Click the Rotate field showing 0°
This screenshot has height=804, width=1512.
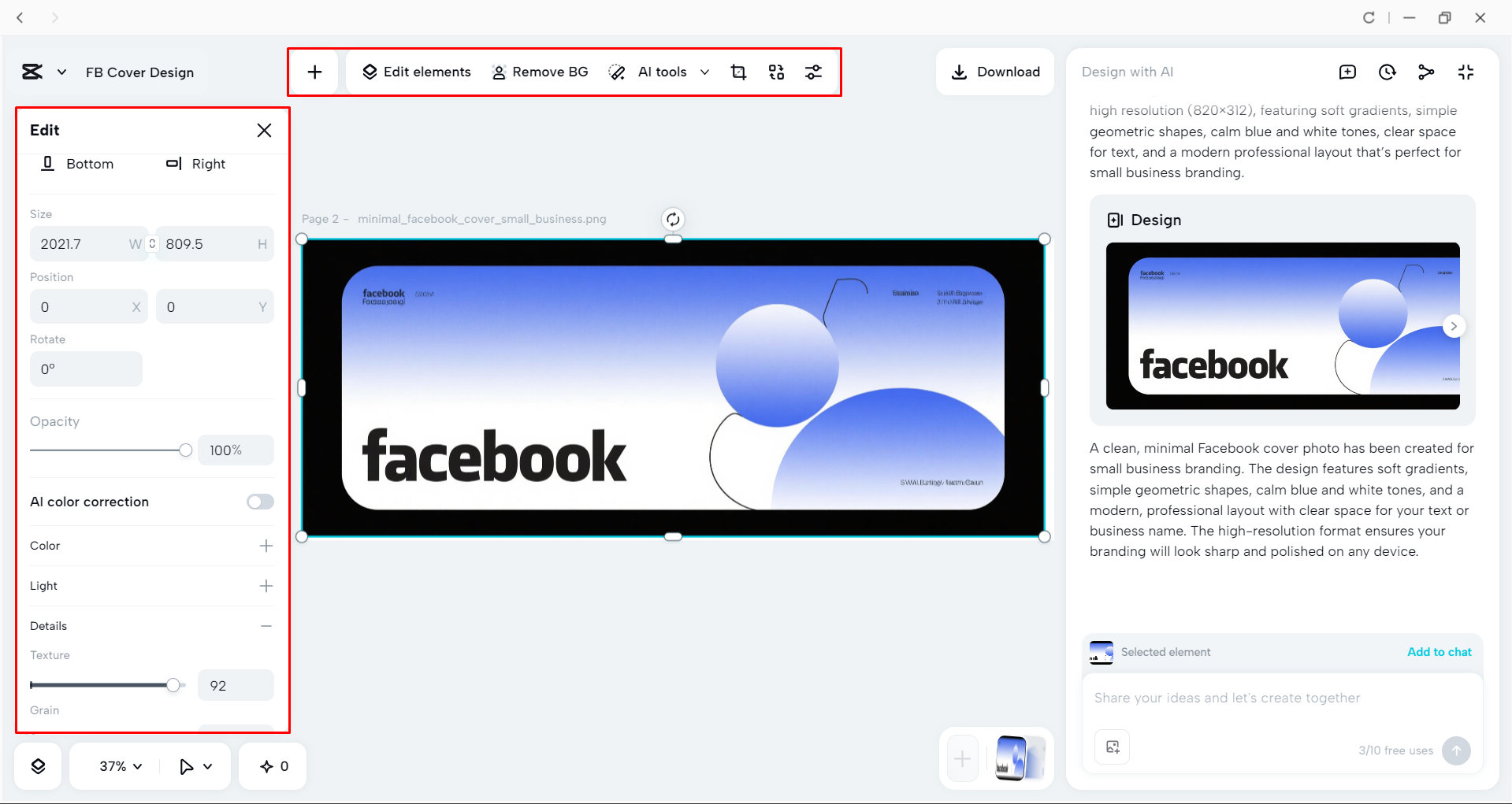pos(86,369)
